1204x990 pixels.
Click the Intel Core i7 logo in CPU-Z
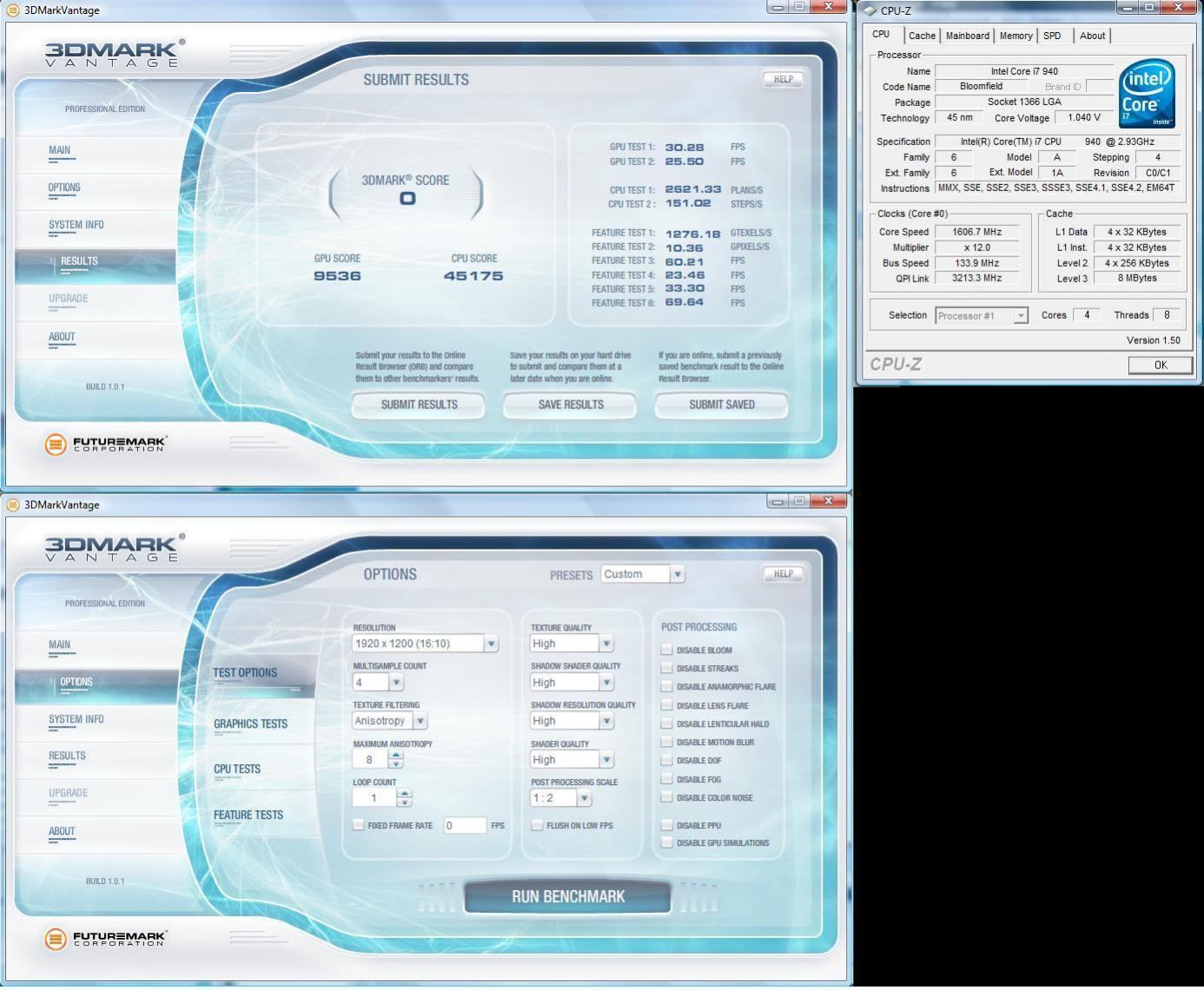tap(1146, 94)
